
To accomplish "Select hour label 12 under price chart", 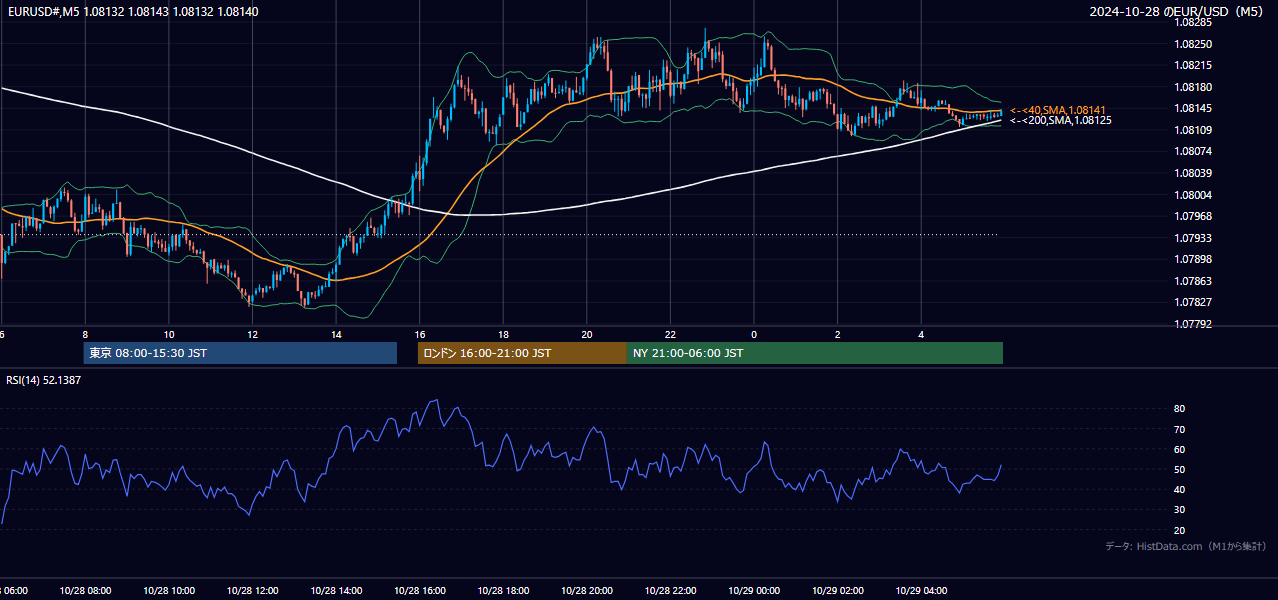I will pyautogui.click(x=253, y=334).
